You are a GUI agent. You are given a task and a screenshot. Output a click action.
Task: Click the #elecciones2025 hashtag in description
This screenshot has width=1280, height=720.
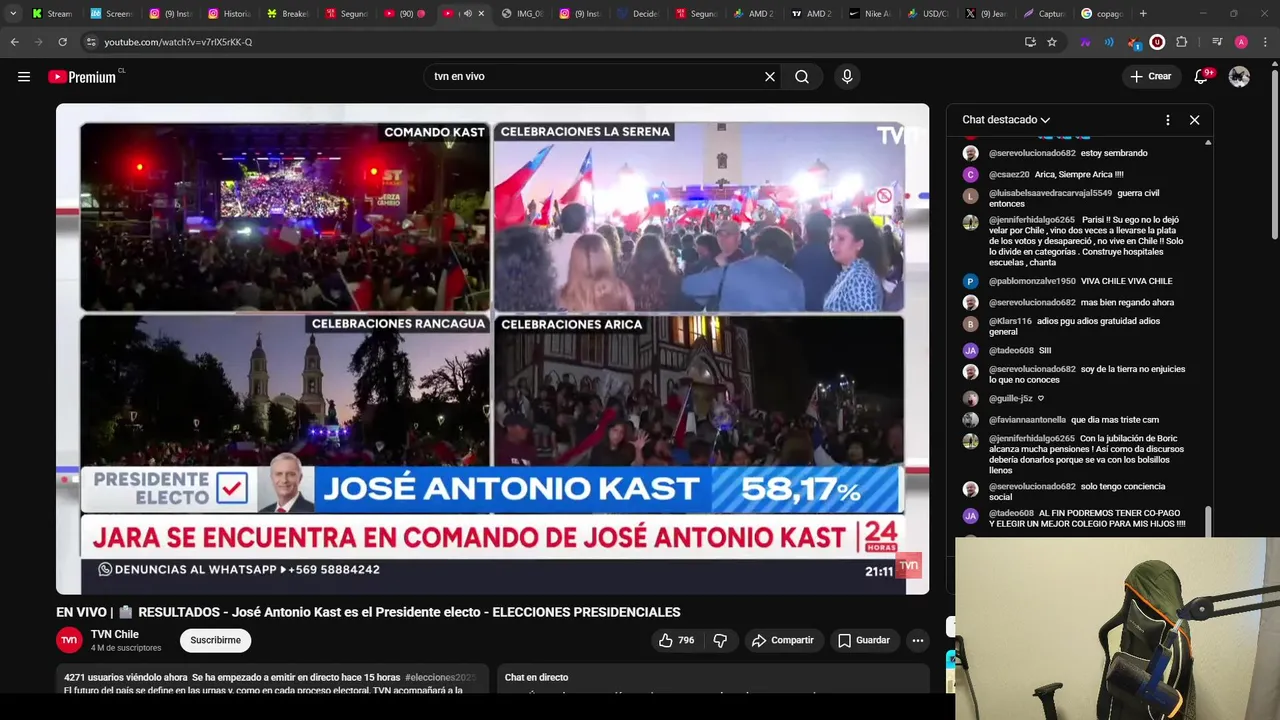[441, 677]
